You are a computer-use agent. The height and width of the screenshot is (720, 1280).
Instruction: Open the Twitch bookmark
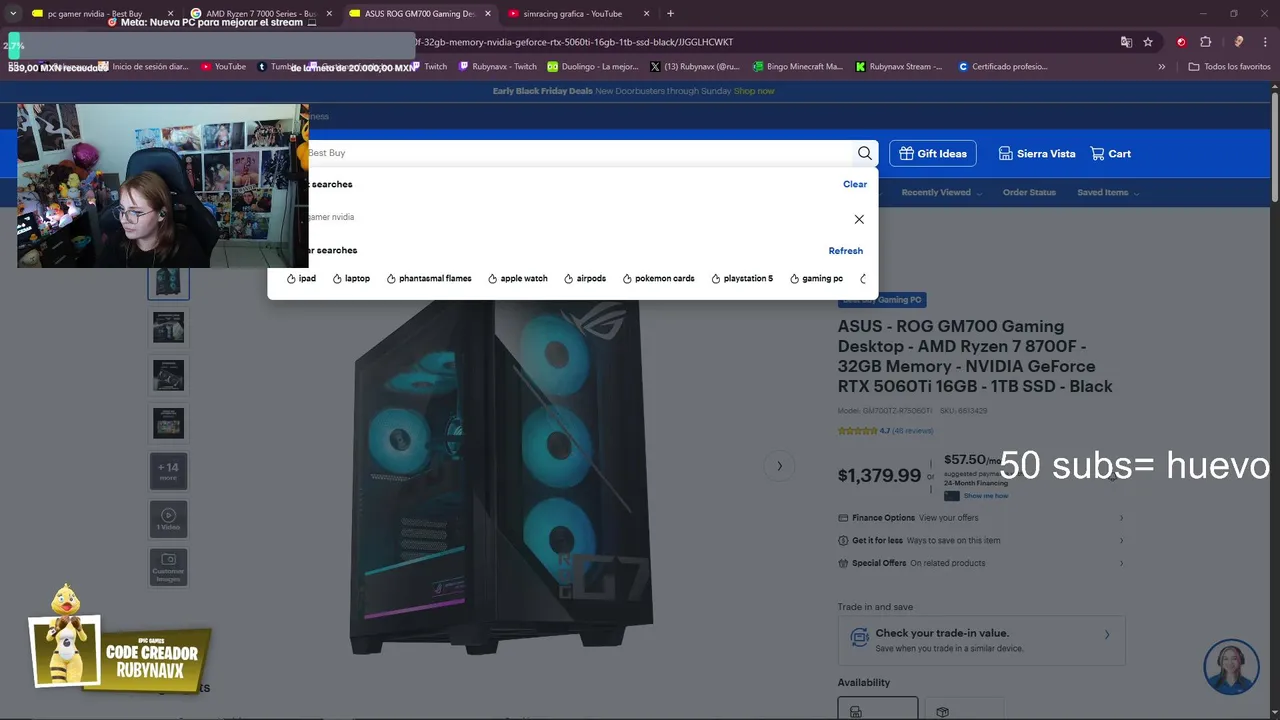tap(430, 67)
